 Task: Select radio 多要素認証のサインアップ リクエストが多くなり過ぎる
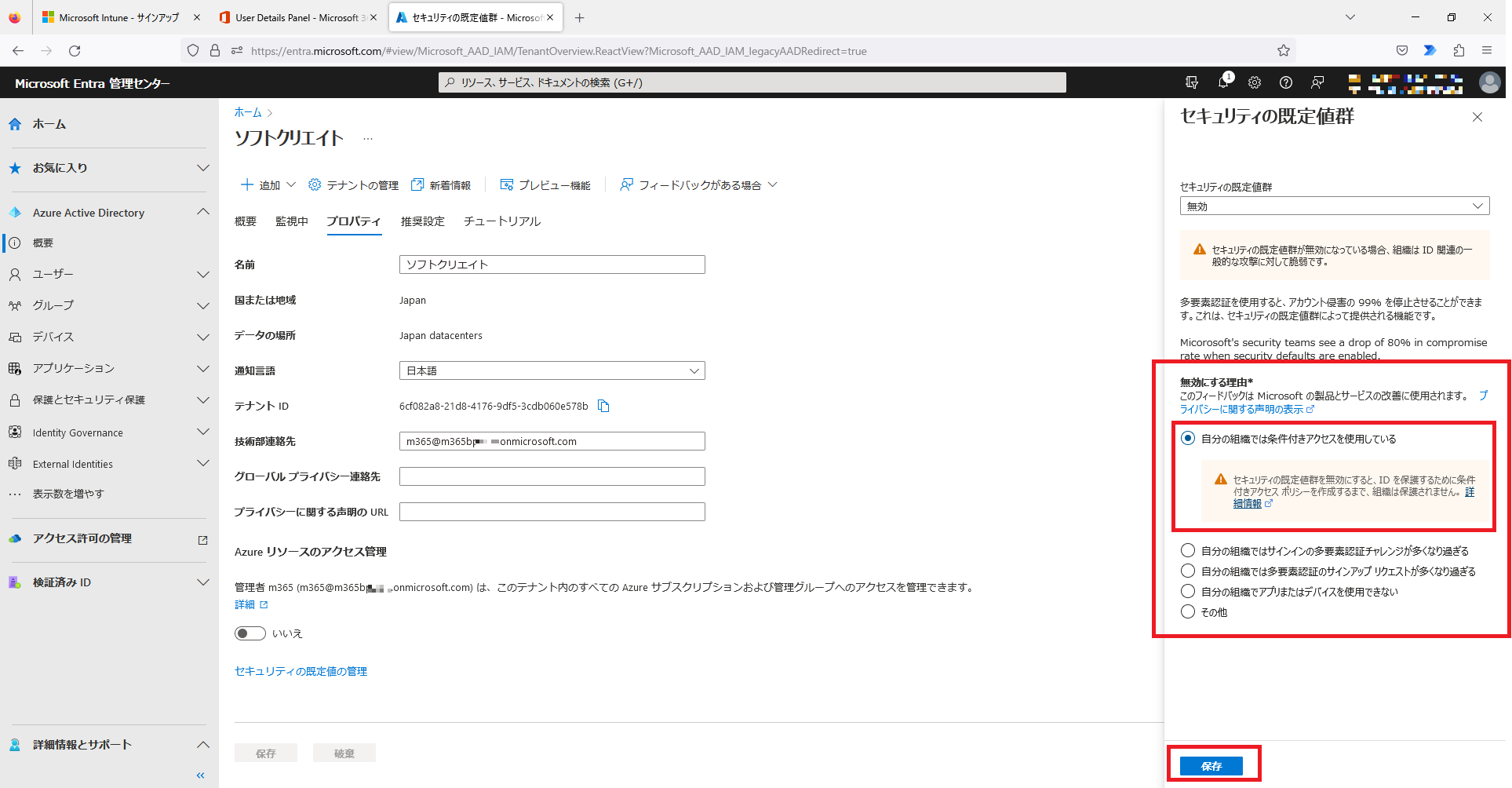click(1188, 571)
